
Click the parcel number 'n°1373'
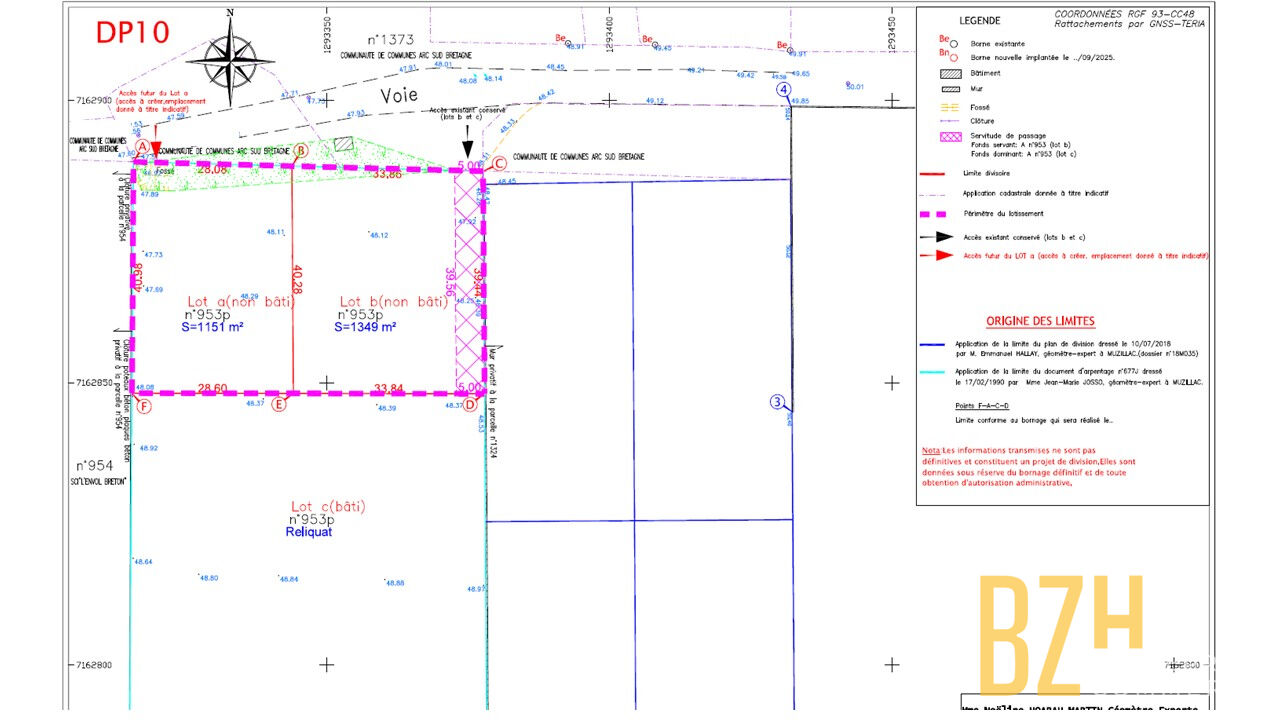tap(390, 40)
